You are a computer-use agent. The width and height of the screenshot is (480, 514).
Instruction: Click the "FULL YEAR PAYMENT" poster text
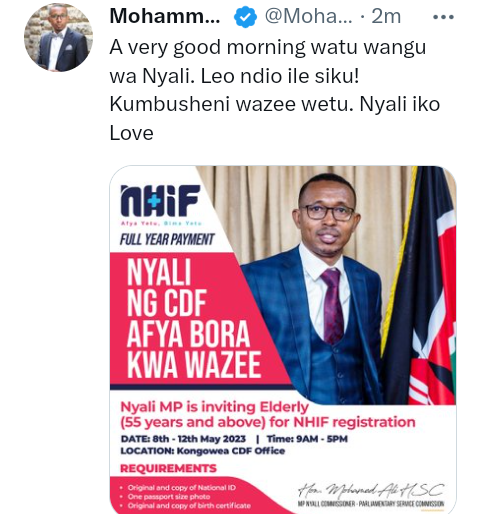[x=167, y=239]
